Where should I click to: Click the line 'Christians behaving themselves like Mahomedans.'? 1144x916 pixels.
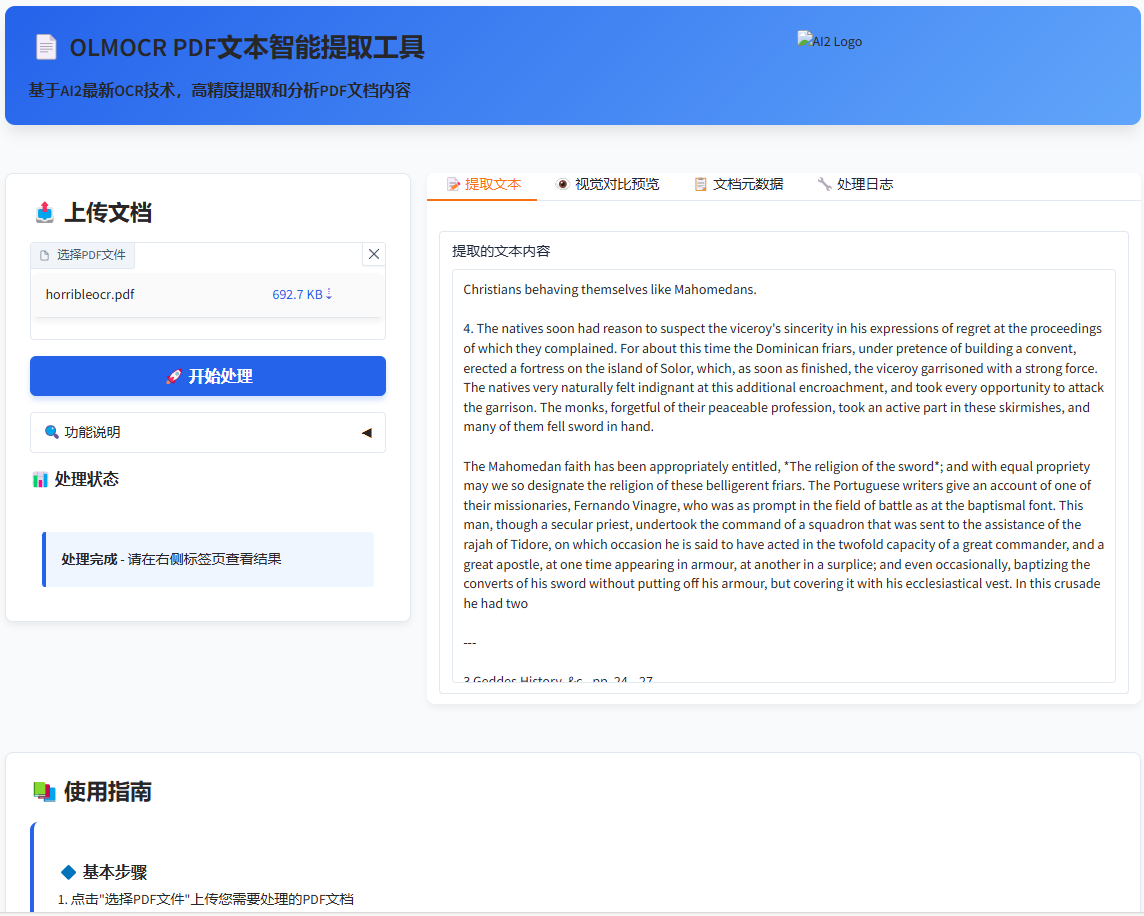(x=610, y=289)
